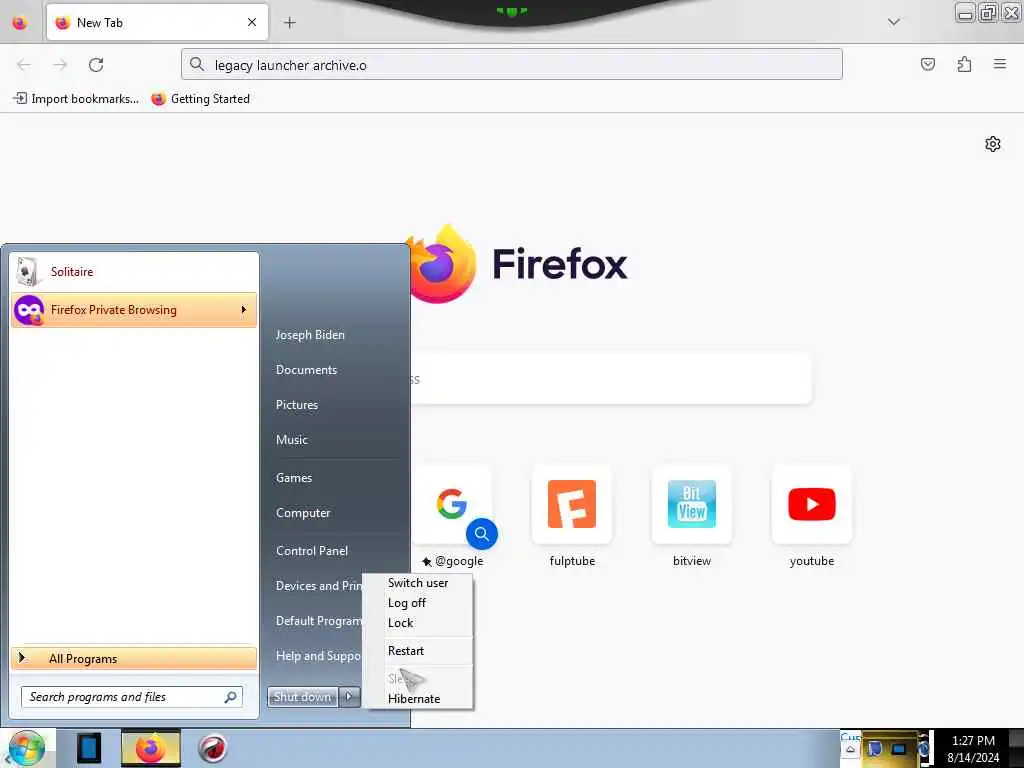The width and height of the screenshot is (1024, 768).
Task: Expand Firefox Private Browsing jump list arrow
Action: pos(244,310)
